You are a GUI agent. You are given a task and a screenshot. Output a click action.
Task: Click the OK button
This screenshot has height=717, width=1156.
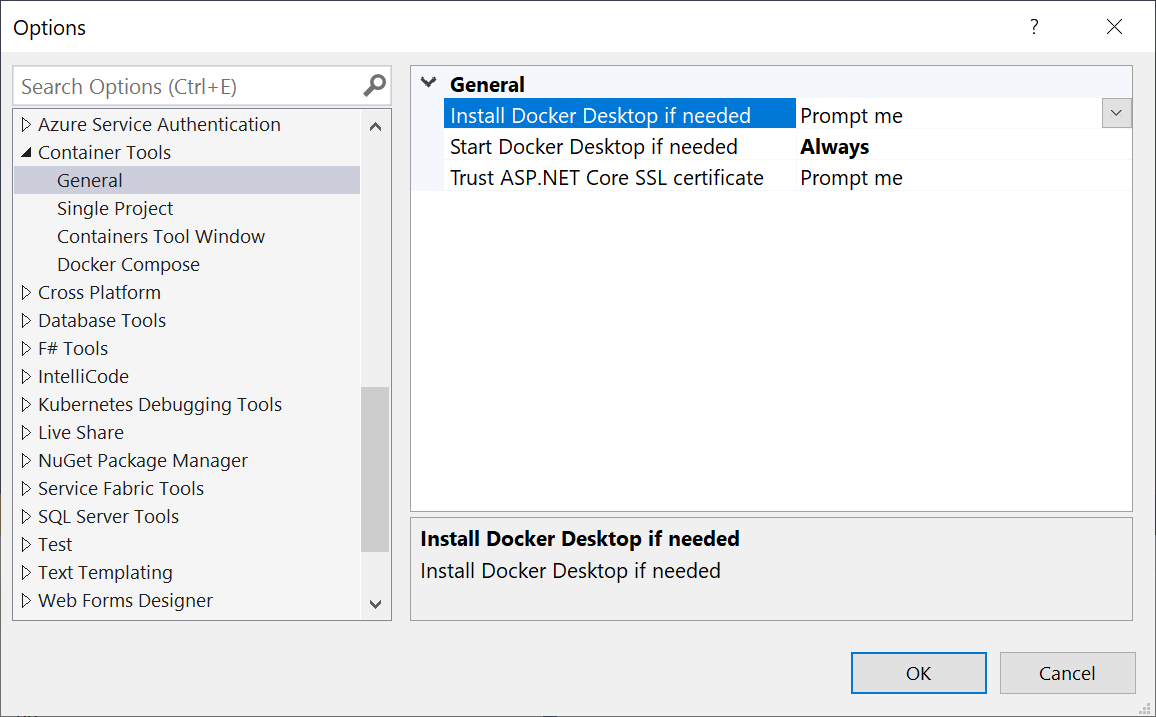[918, 673]
